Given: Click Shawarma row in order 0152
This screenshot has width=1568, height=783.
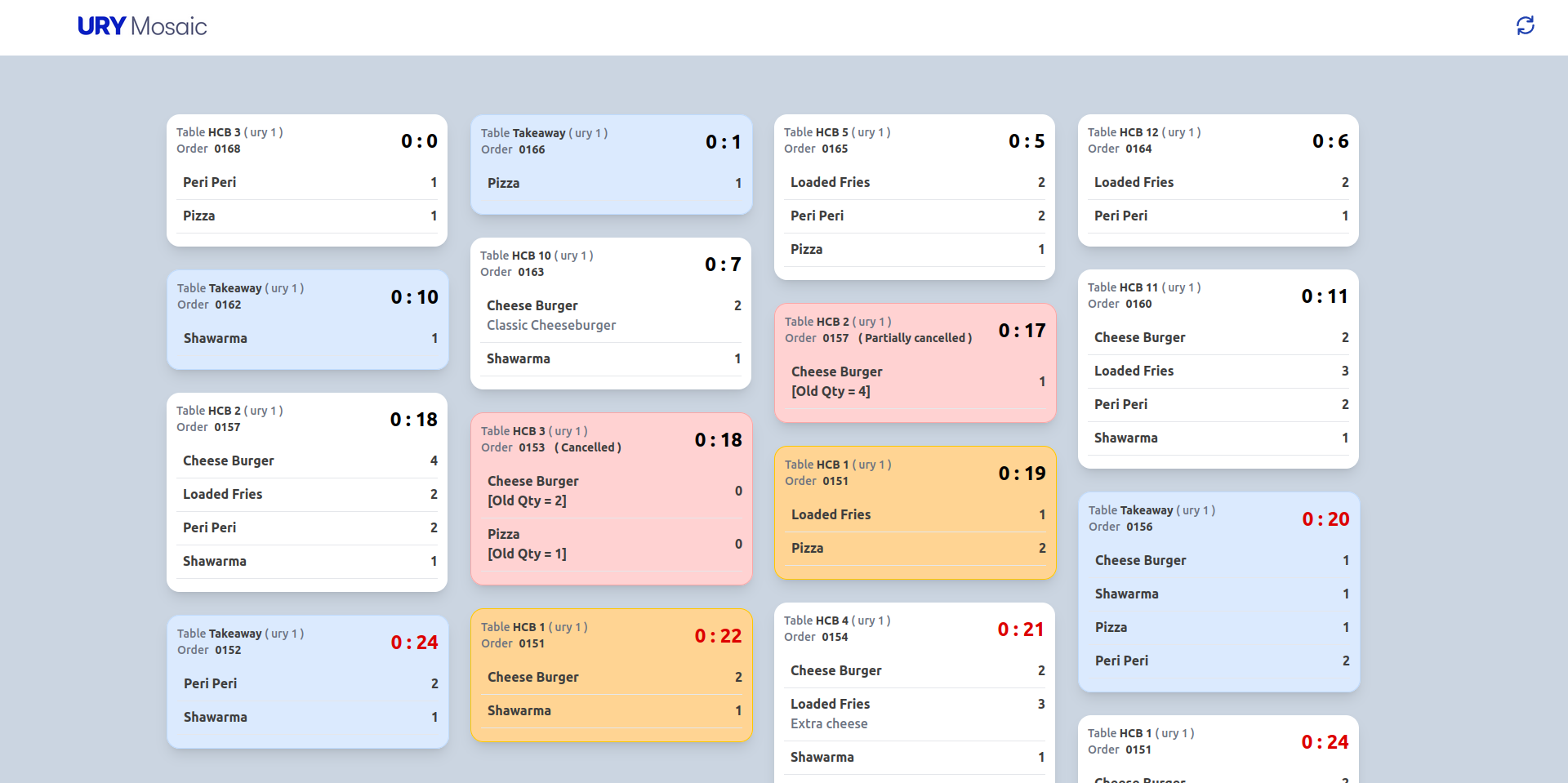Looking at the screenshot, I should [307, 717].
